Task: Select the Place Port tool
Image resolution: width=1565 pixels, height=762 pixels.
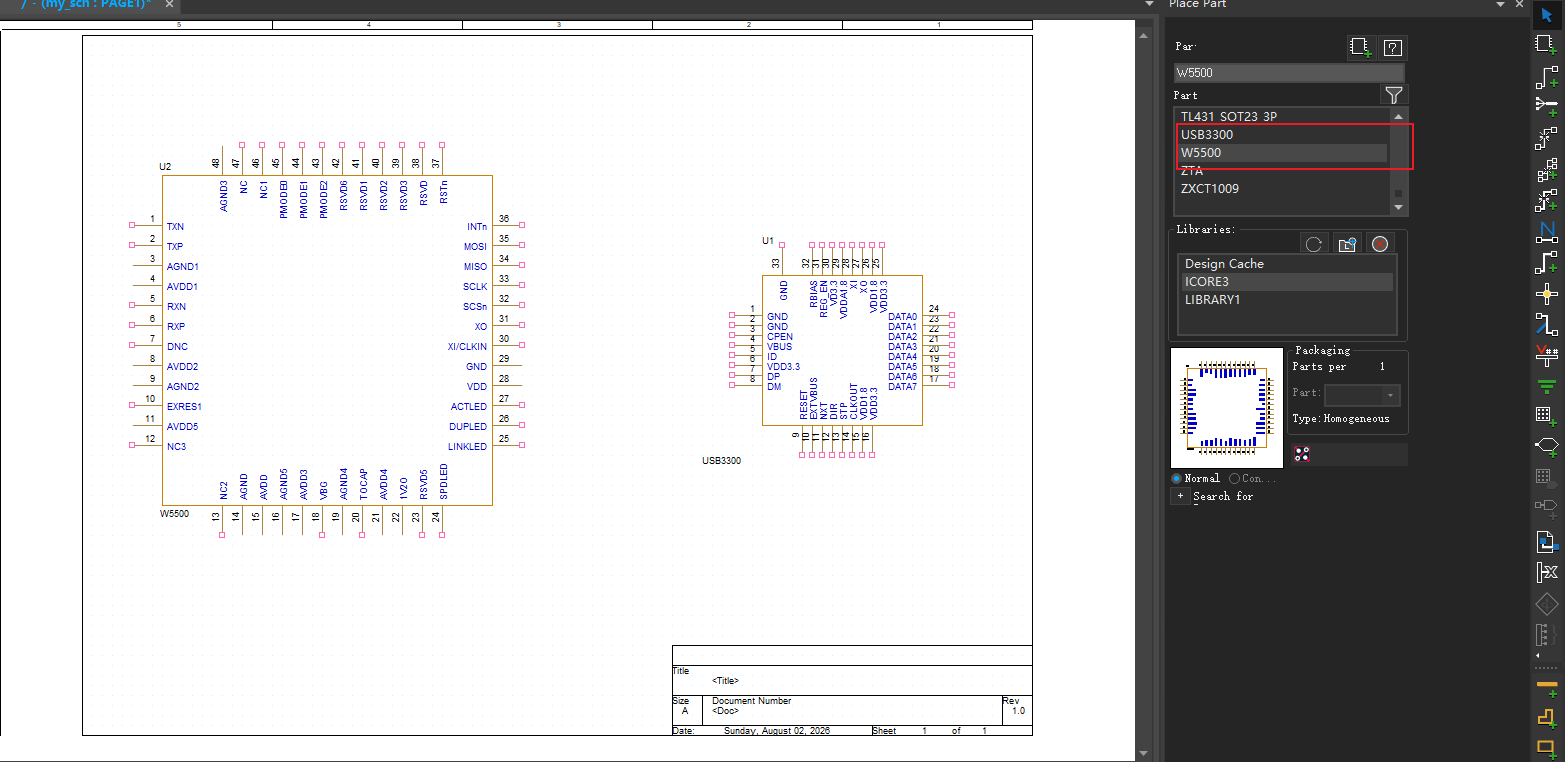Action: [x=1547, y=444]
